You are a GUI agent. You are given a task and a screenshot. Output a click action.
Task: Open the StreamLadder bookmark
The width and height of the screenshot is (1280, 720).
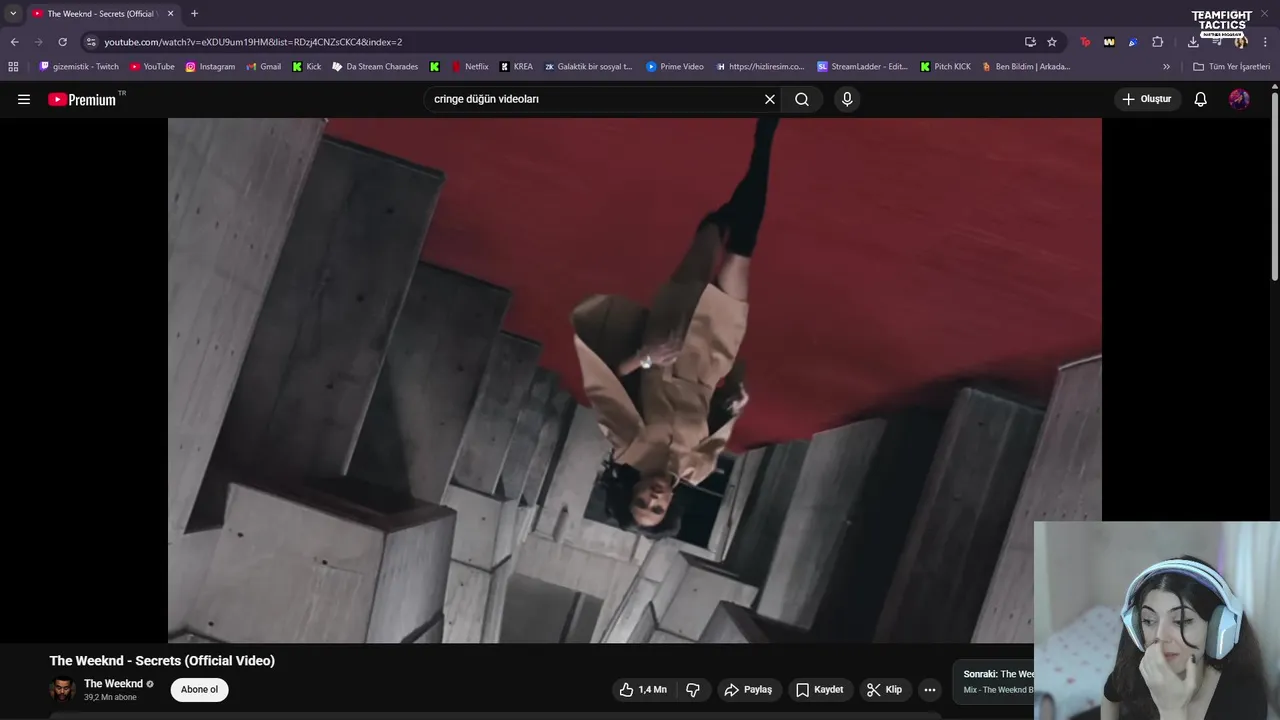tap(862, 67)
